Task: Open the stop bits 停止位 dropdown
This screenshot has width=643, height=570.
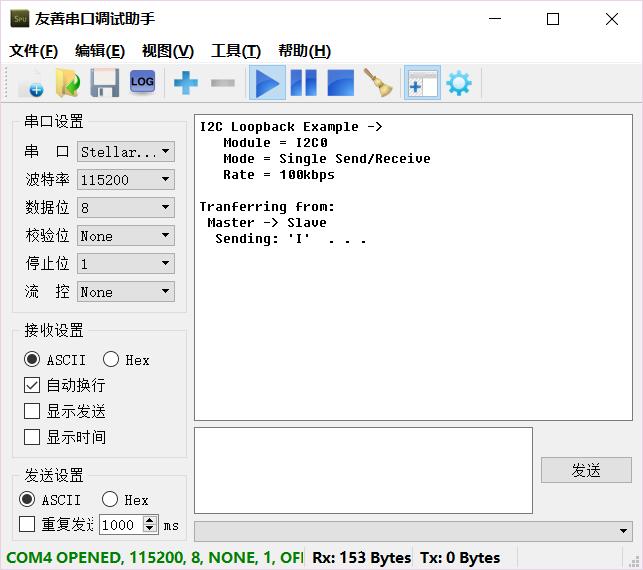Action: pos(126,264)
